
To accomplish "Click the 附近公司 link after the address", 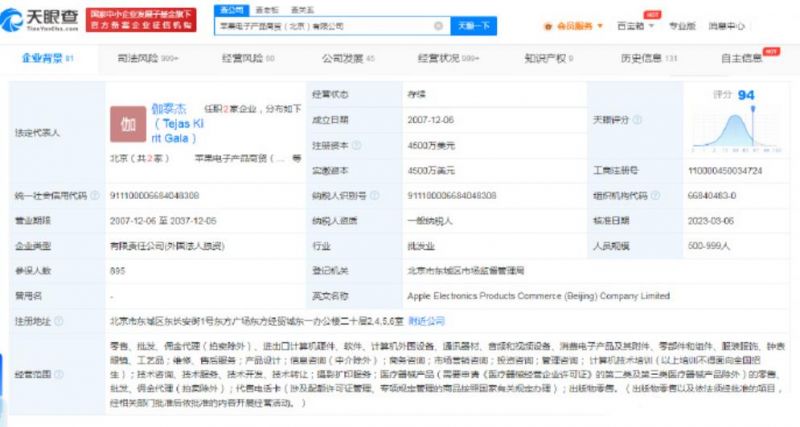I will pyautogui.click(x=427, y=321).
